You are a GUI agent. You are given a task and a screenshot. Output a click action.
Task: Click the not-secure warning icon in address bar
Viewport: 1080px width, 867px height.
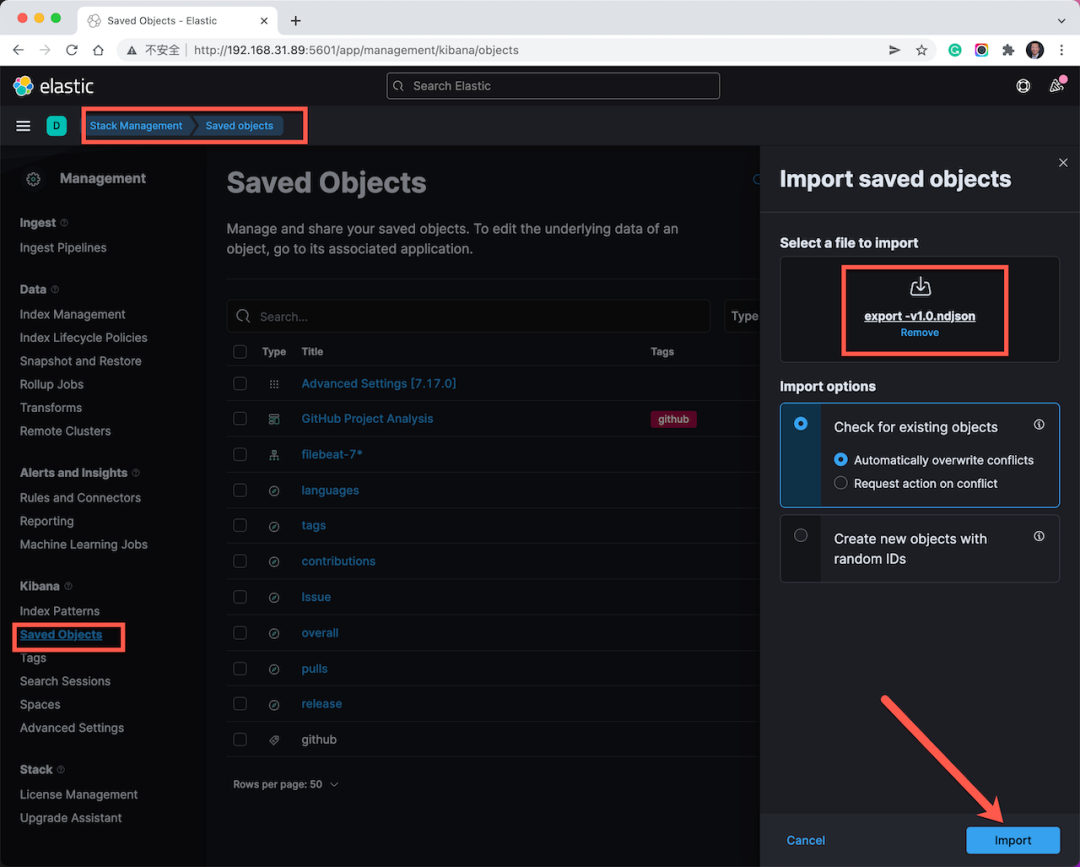(132, 50)
